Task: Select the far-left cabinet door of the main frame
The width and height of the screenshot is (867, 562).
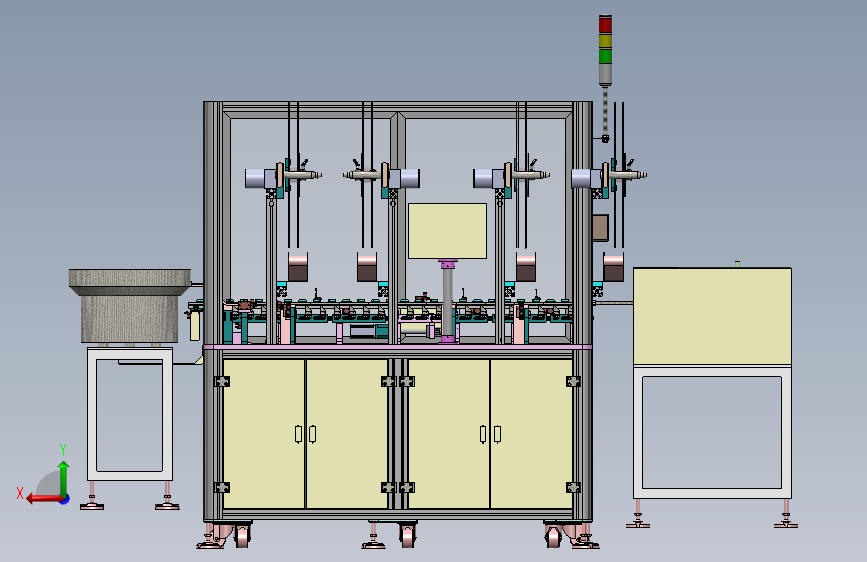Action: pyautogui.click(x=264, y=434)
